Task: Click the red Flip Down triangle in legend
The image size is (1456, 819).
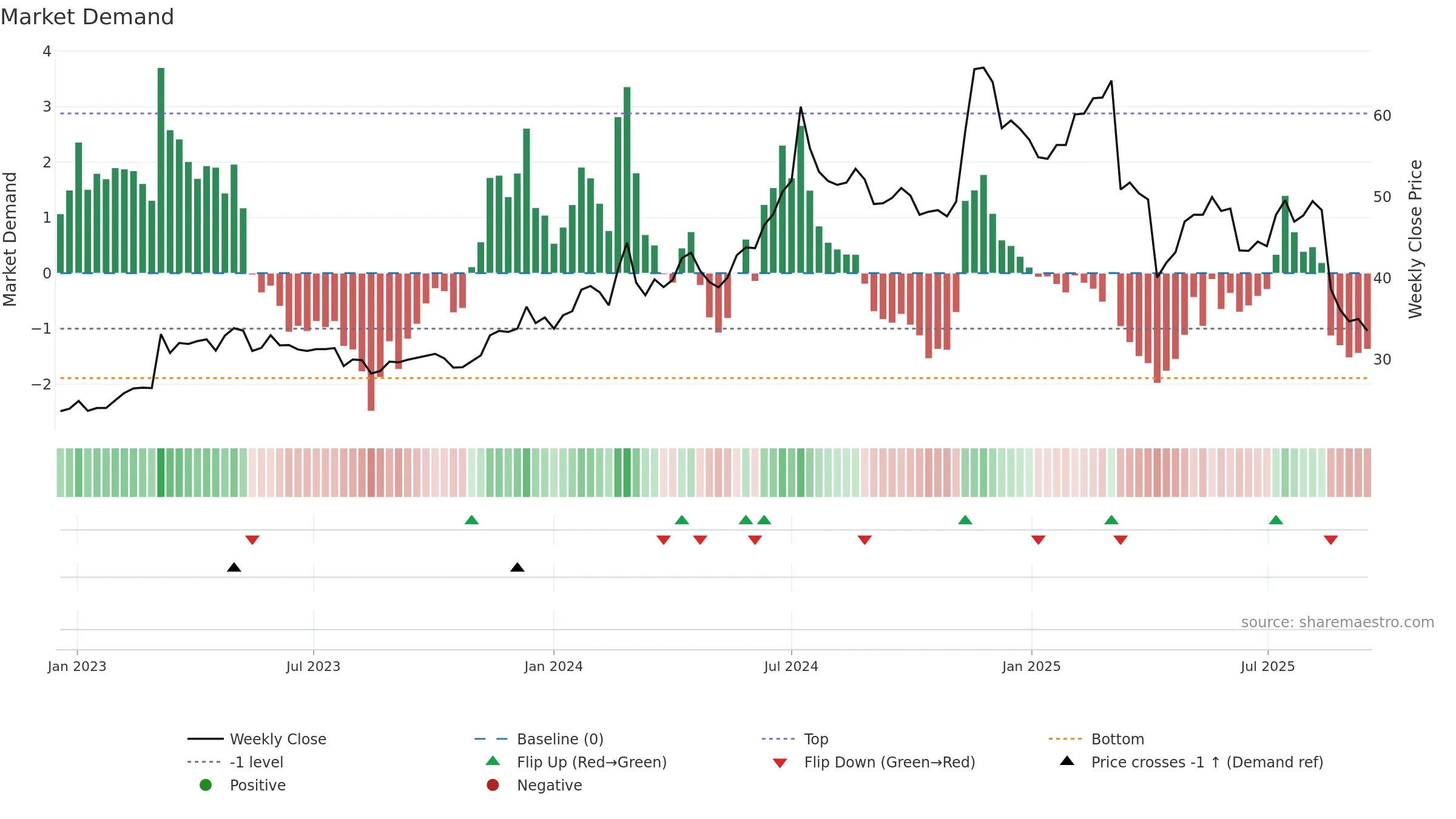Action: coord(780,763)
